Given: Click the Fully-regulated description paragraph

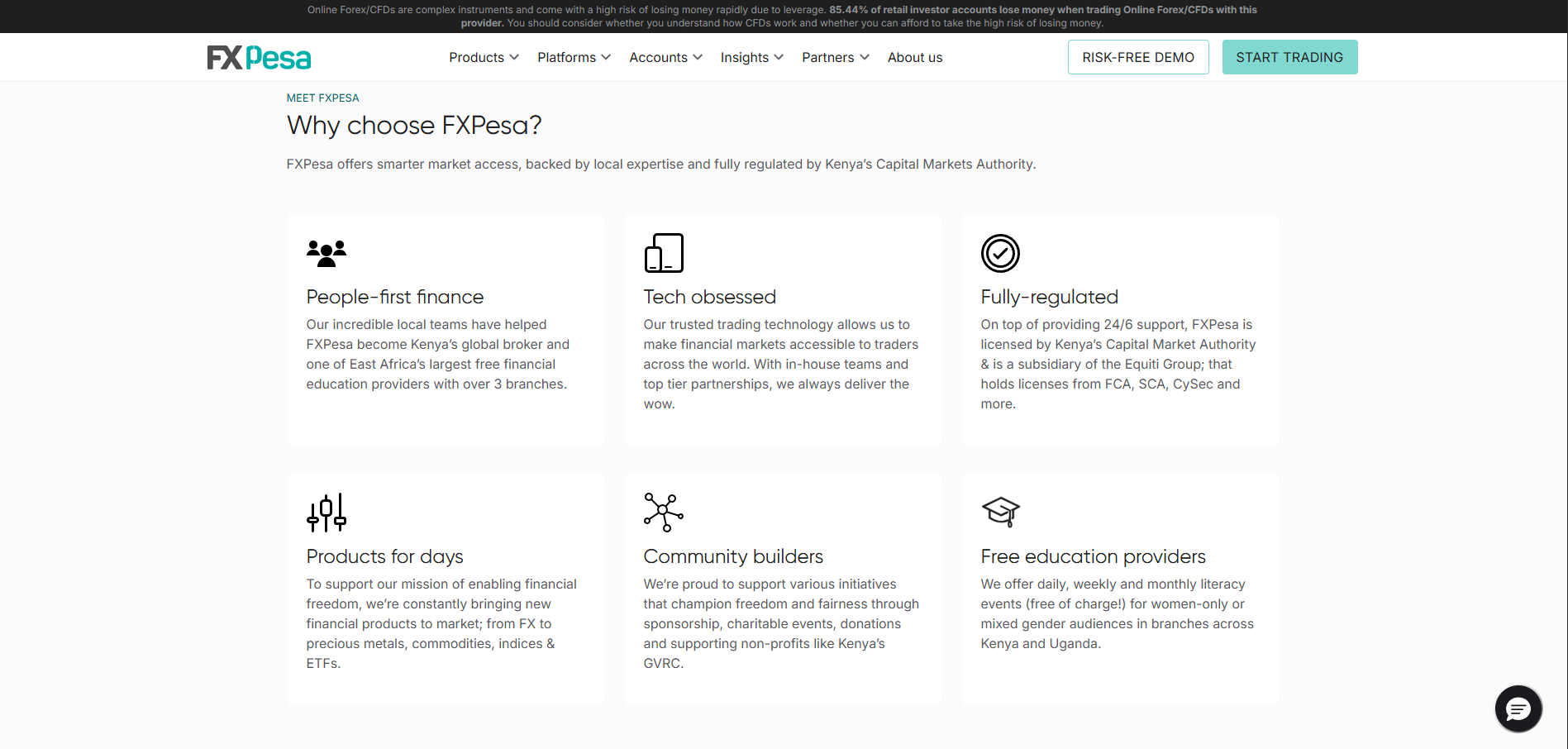Looking at the screenshot, I should [x=1118, y=364].
